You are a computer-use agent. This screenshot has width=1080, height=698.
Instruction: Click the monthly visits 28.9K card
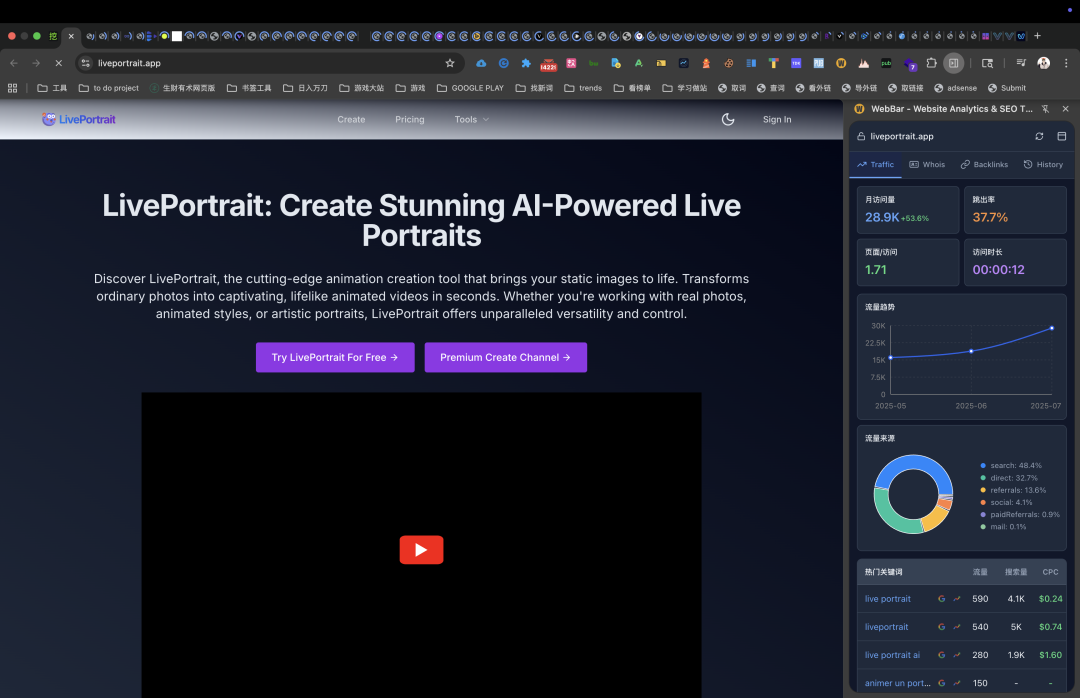908,210
